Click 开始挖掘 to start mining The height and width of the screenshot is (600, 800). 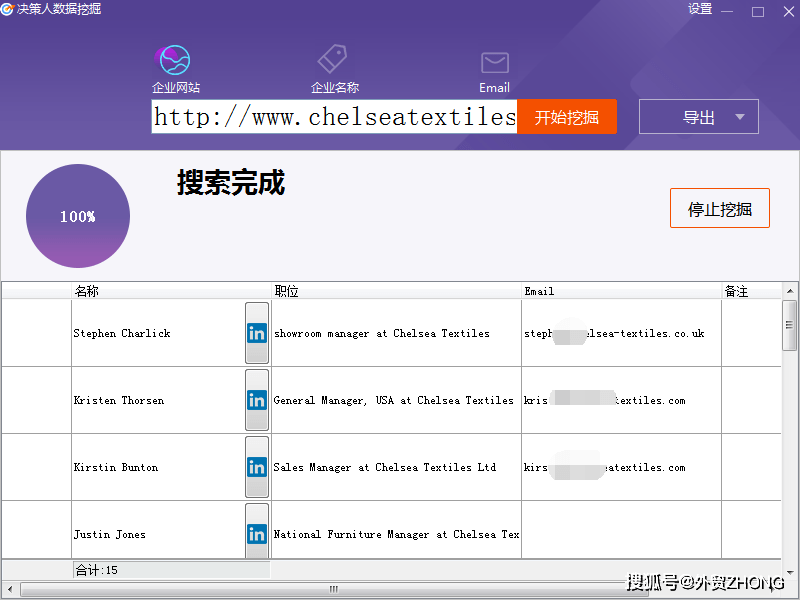[x=567, y=117]
